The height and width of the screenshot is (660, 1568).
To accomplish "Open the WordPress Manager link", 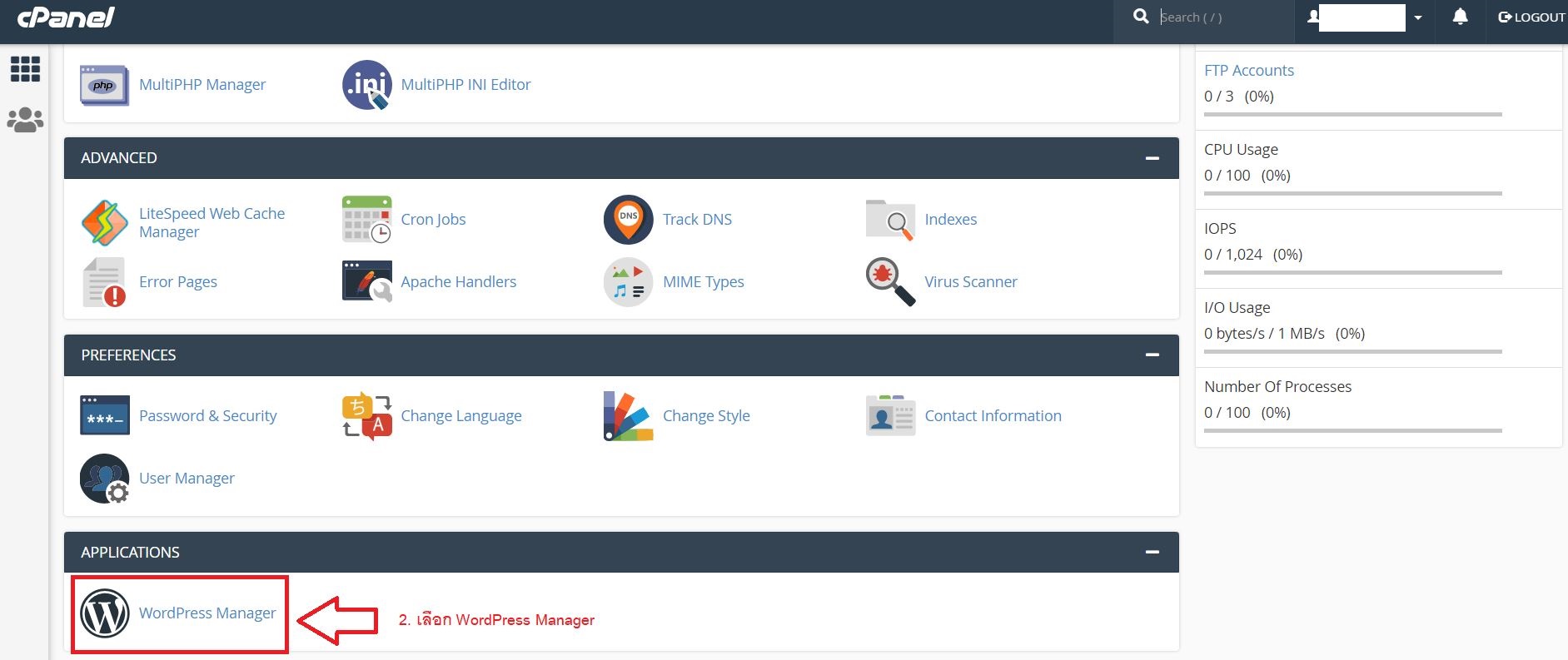I will click(x=207, y=613).
